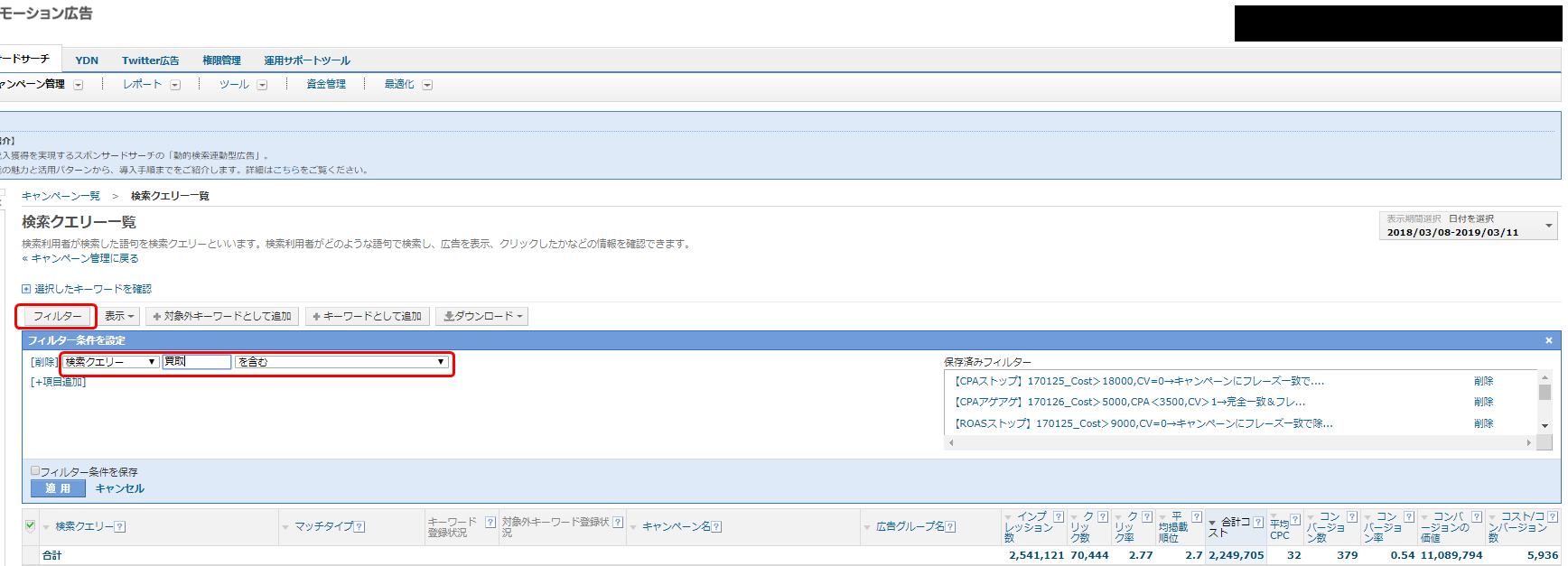Open help icon for 平均掲載順位 column
The width and height of the screenshot is (1568, 566).
click(1197, 517)
